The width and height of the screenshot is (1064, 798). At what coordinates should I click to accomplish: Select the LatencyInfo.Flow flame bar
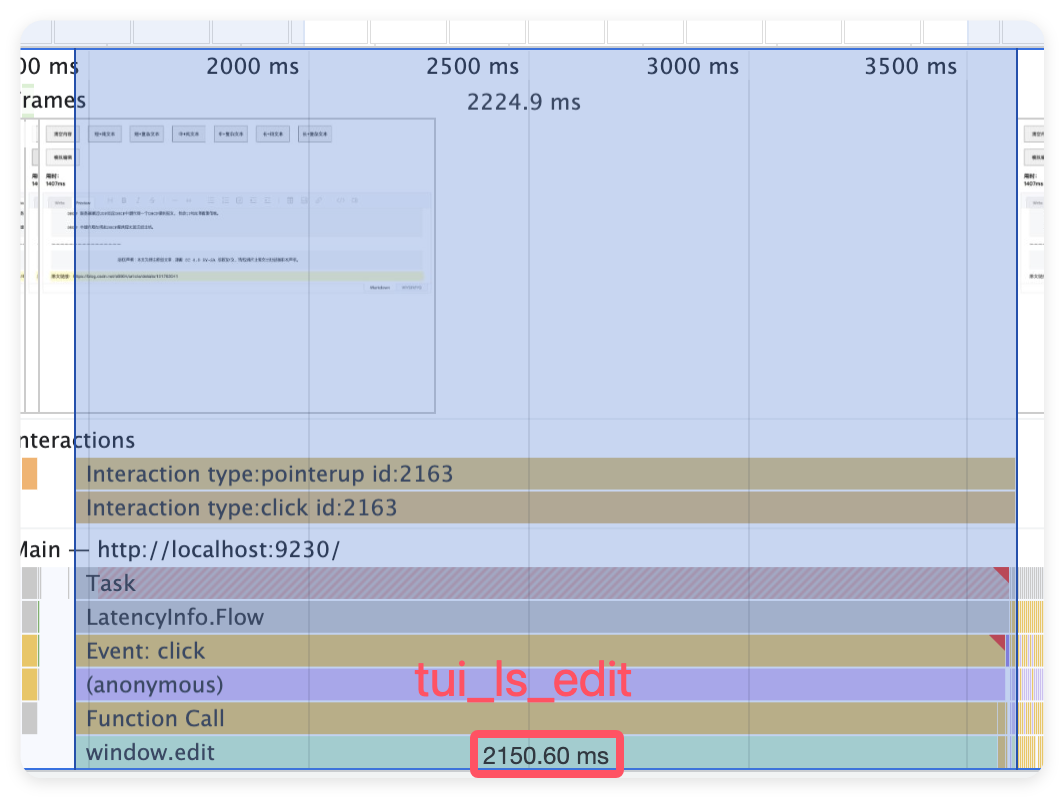(x=542, y=618)
